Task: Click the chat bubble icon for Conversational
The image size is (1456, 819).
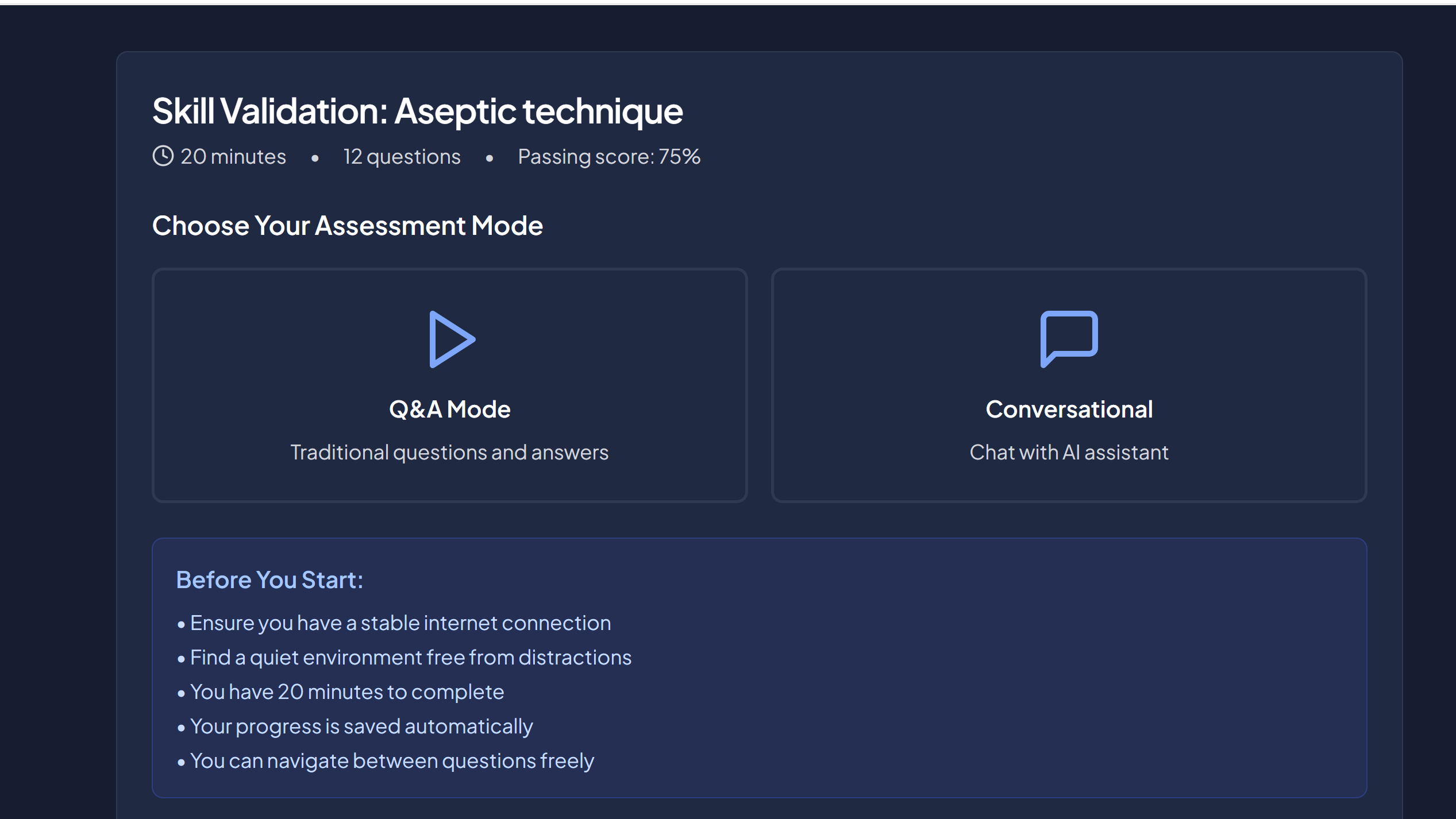Action: 1069,339
